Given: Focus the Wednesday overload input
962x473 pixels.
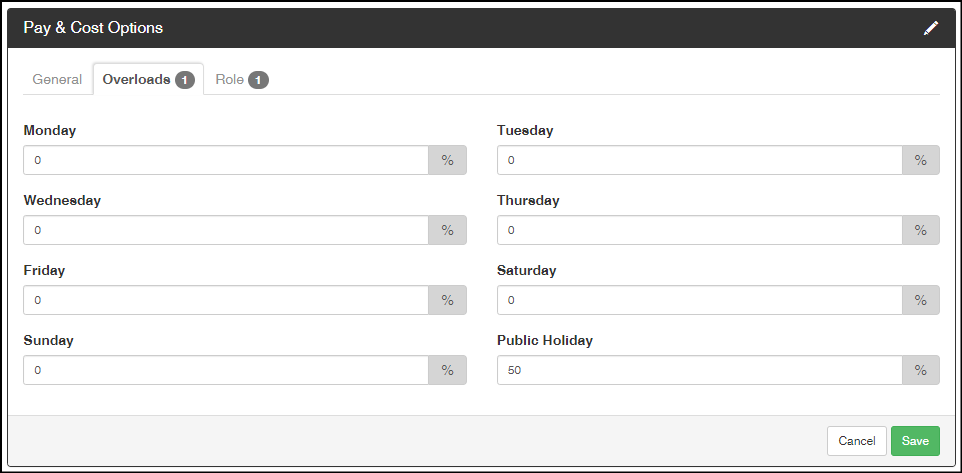Looking at the screenshot, I should click(x=226, y=230).
